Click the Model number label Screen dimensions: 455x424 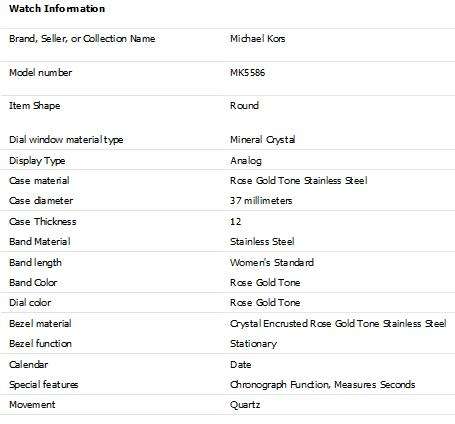(x=40, y=73)
